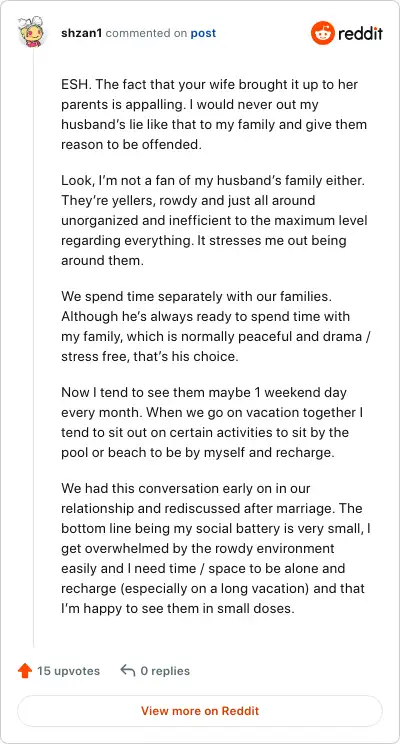Open the shzan1 username link
This screenshot has height=744, width=400.
[x=82, y=33]
